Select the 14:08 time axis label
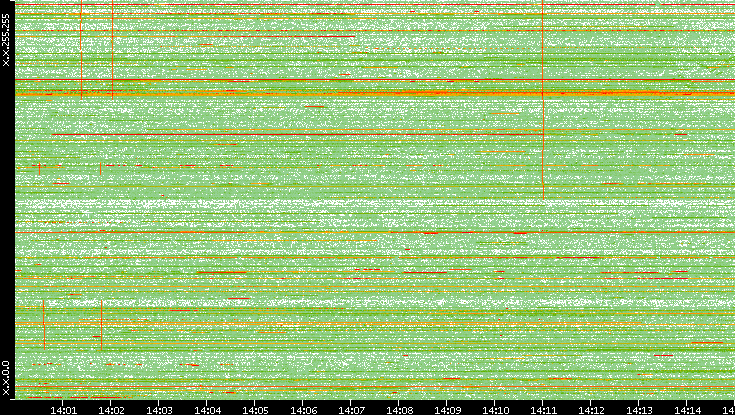 tap(399, 410)
